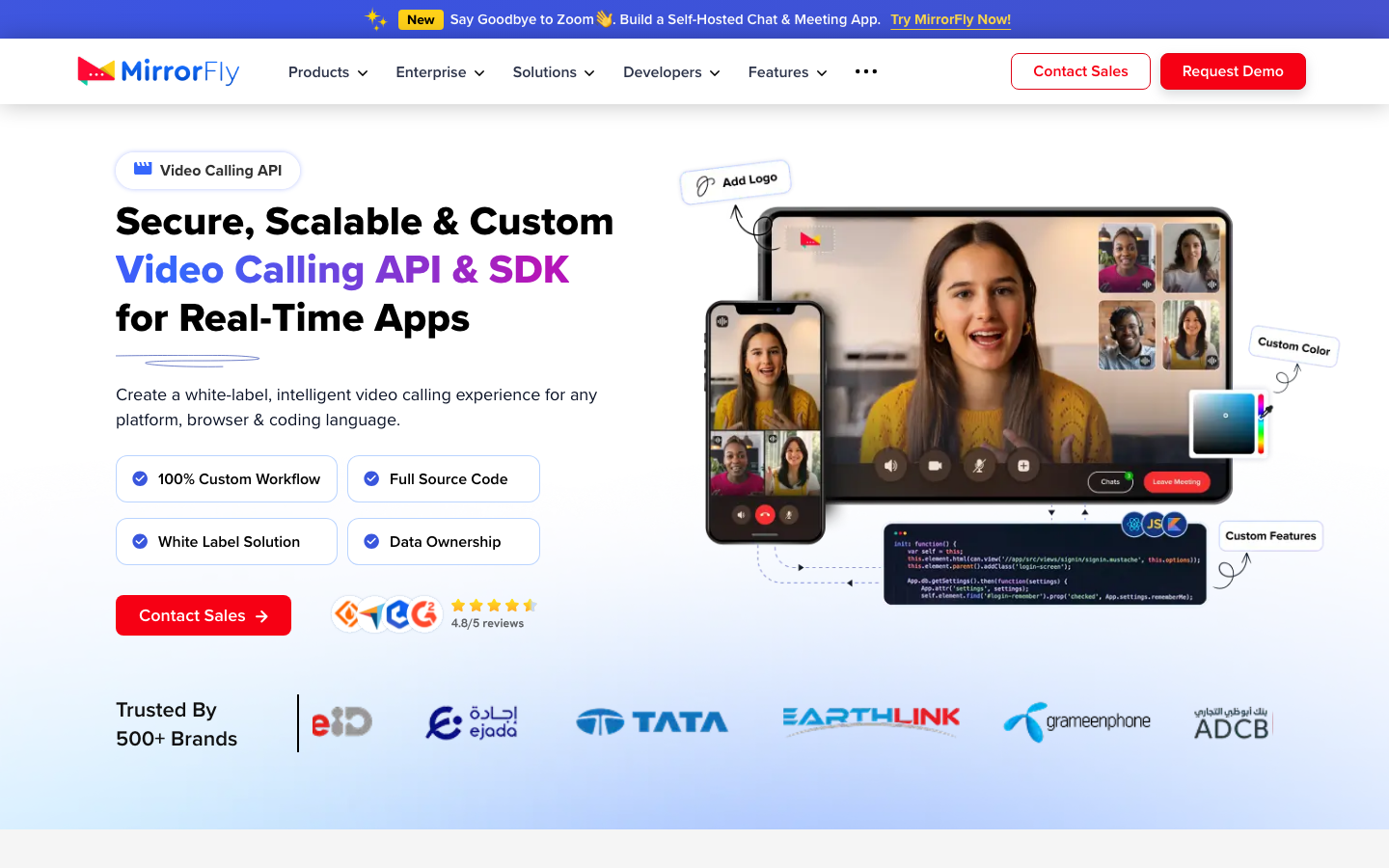Click the Add Logo label
This screenshot has width=1389, height=868.
[736, 181]
